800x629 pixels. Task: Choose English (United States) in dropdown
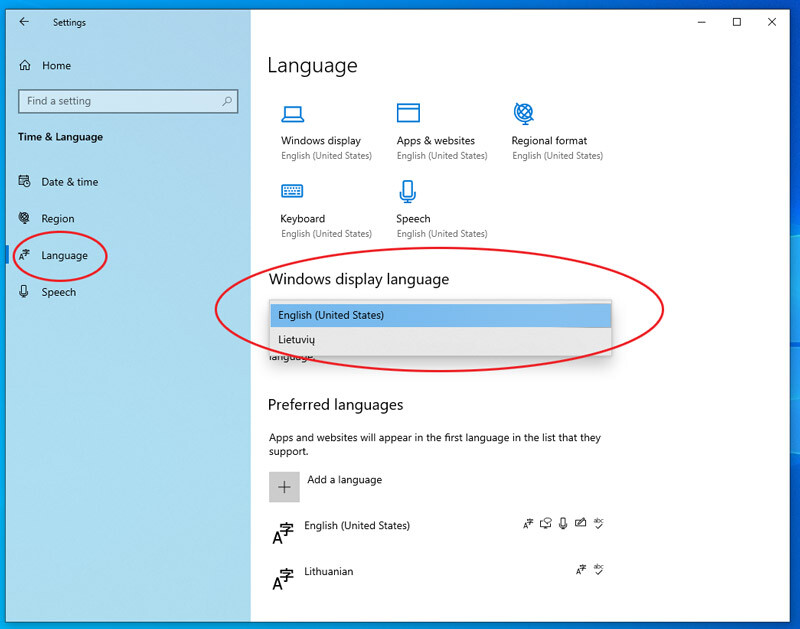(x=440, y=315)
